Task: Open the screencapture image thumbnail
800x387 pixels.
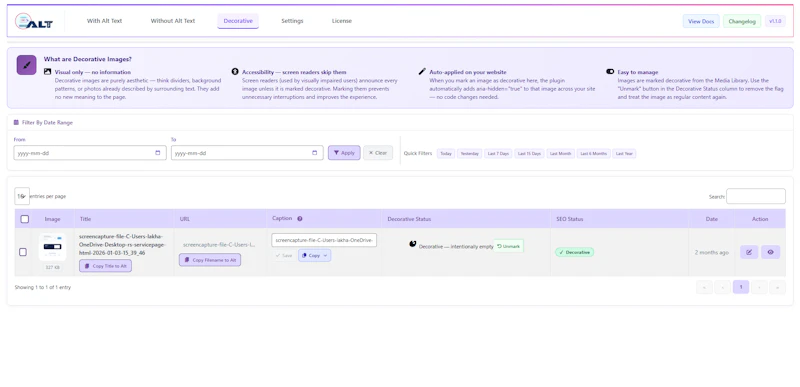Action: coord(53,247)
